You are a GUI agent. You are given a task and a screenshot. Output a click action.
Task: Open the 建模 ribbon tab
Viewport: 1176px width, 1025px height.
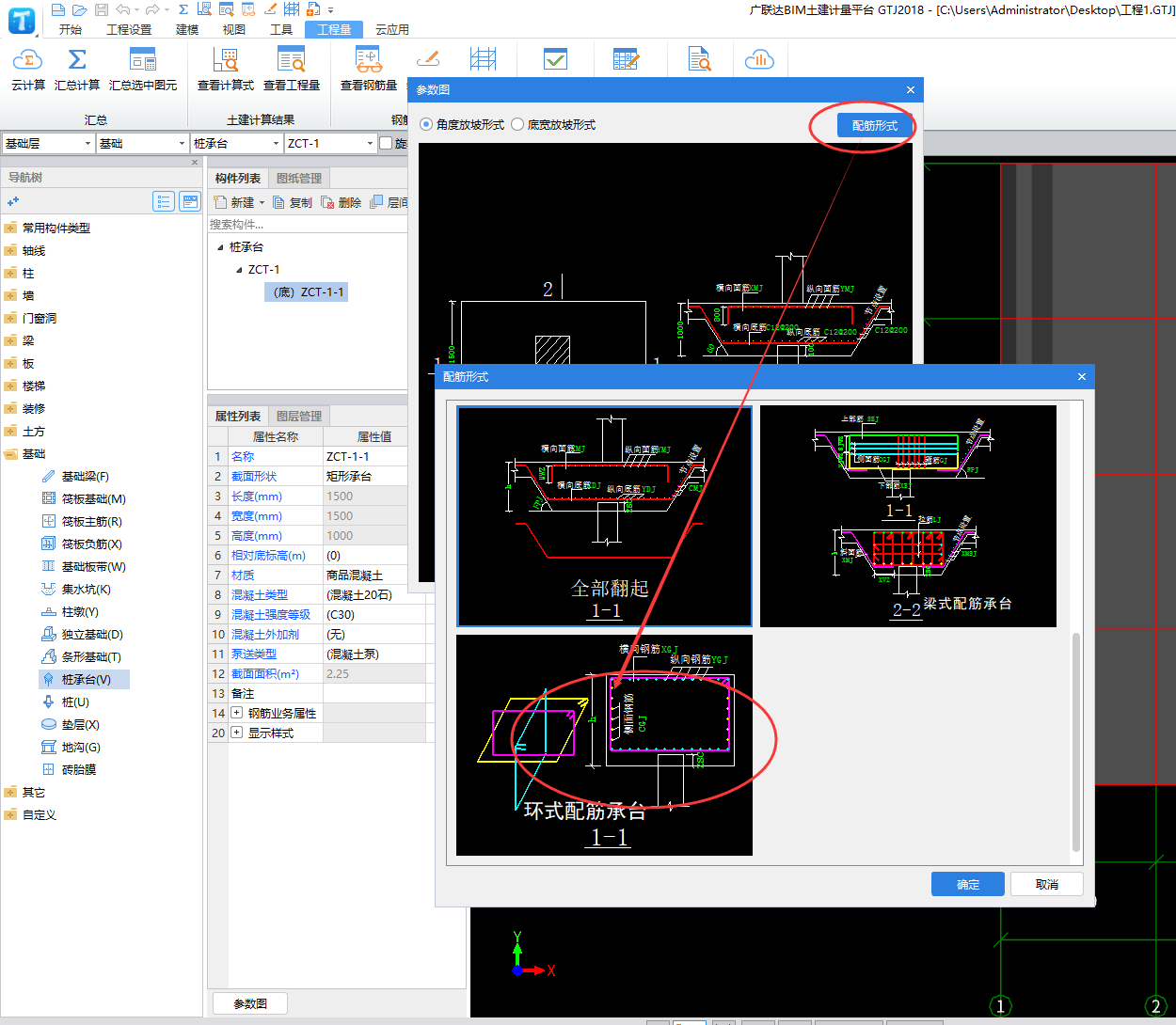coord(187,29)
